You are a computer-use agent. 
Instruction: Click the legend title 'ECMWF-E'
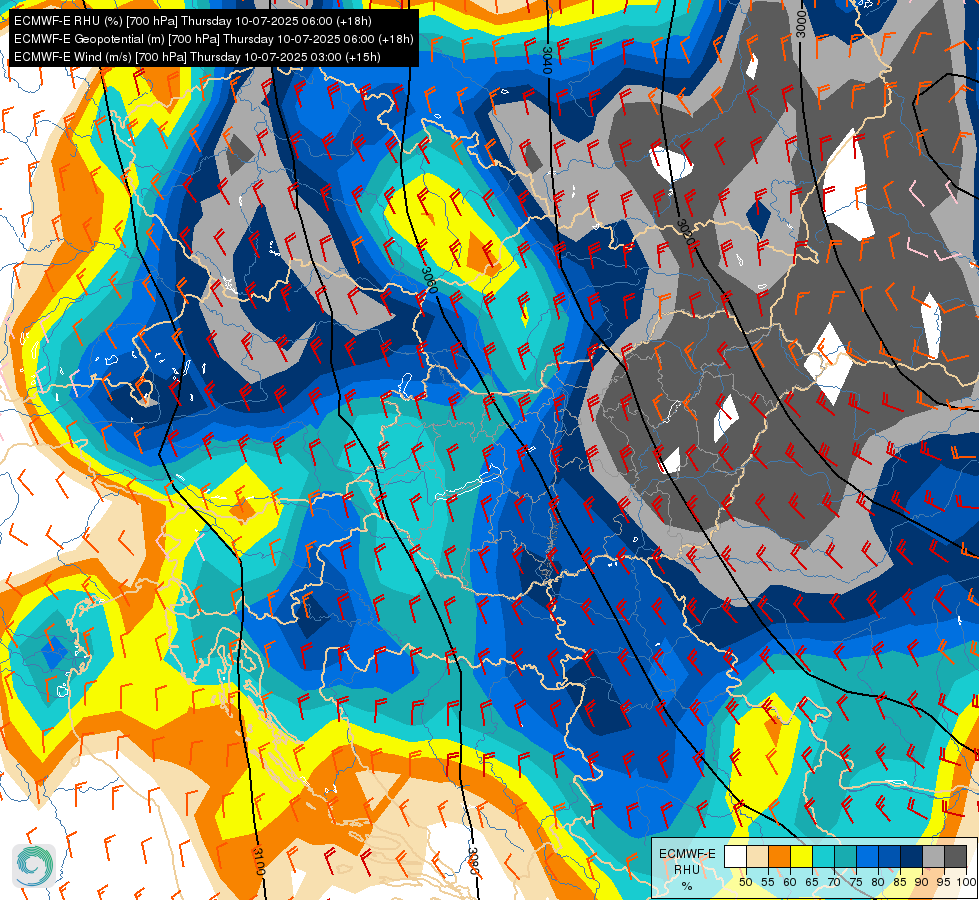687,854
